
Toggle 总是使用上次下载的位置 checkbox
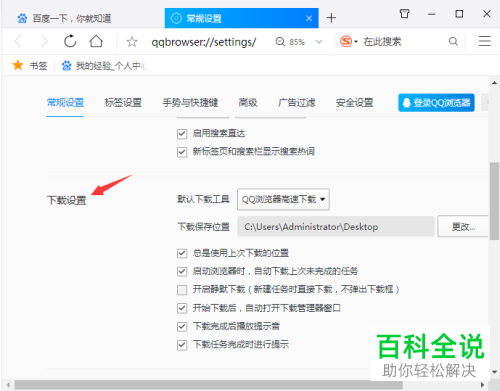pyautogui.click(x=182, y=253)
